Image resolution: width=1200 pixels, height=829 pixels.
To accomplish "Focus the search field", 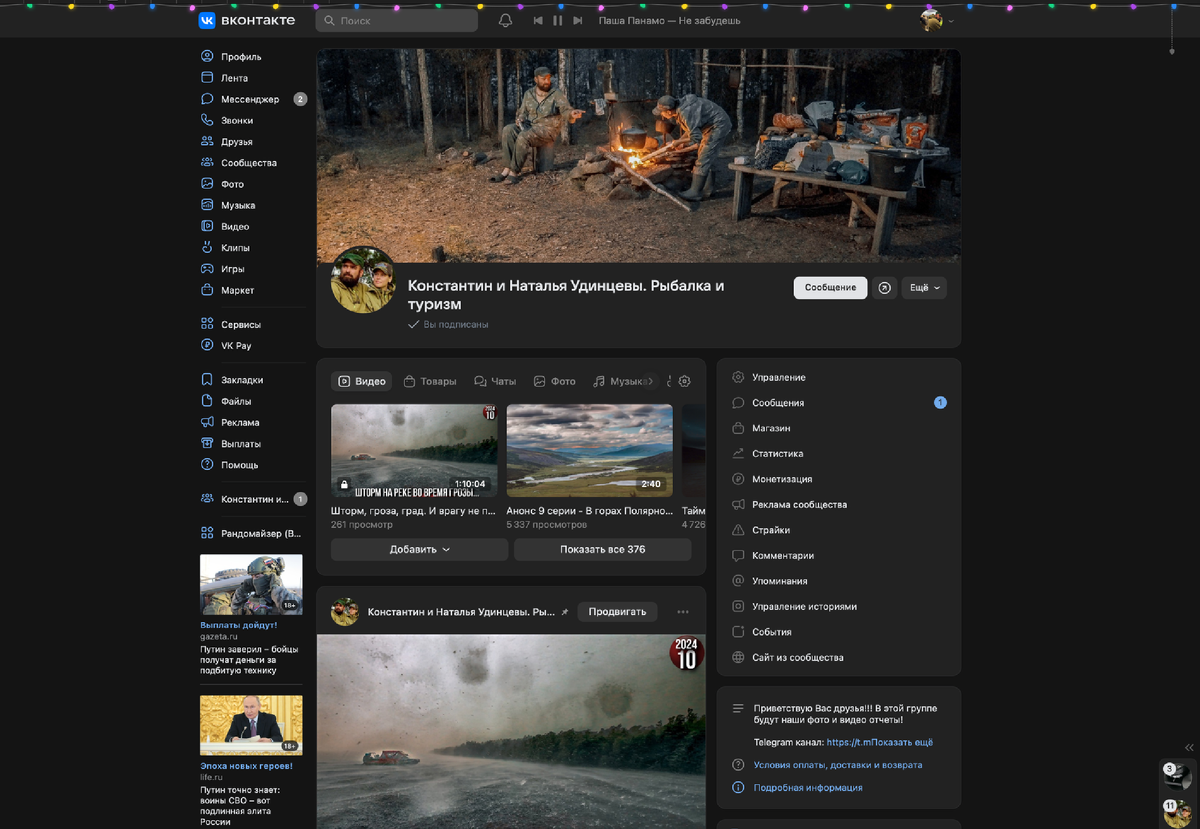I will click(397, 20).
